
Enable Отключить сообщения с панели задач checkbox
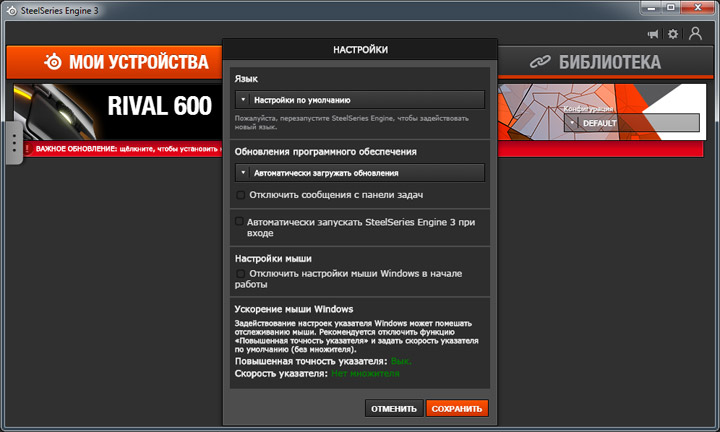240,195
